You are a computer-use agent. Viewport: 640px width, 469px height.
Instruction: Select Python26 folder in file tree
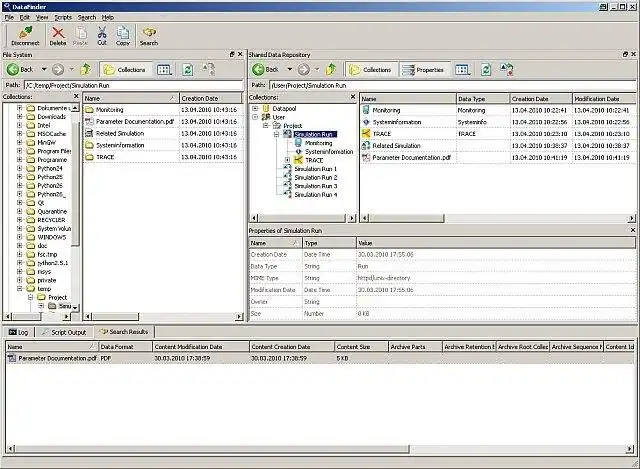[x=50, y=185]
